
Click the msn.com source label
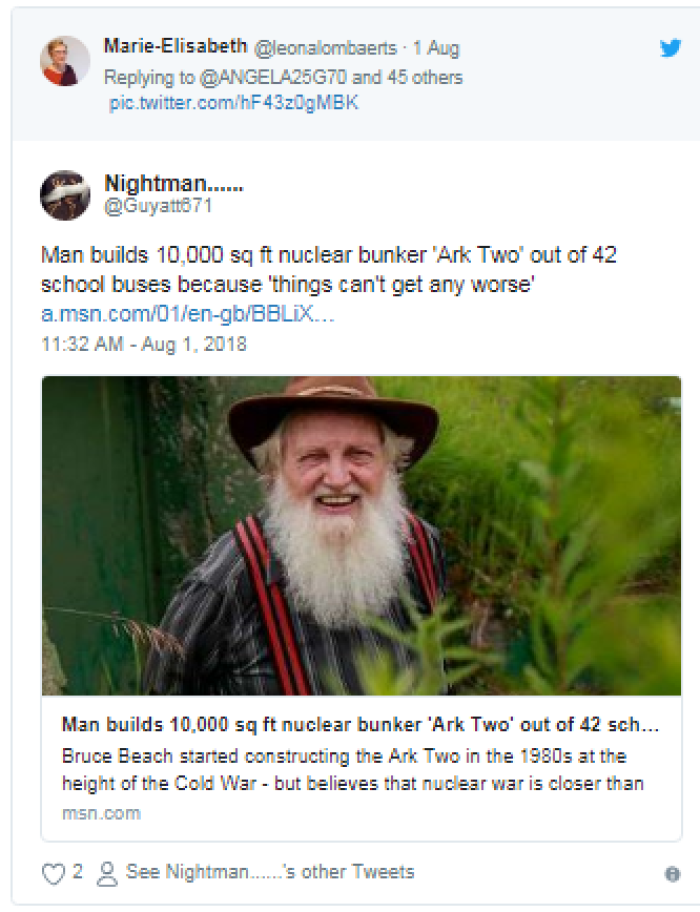pos(101,813)
